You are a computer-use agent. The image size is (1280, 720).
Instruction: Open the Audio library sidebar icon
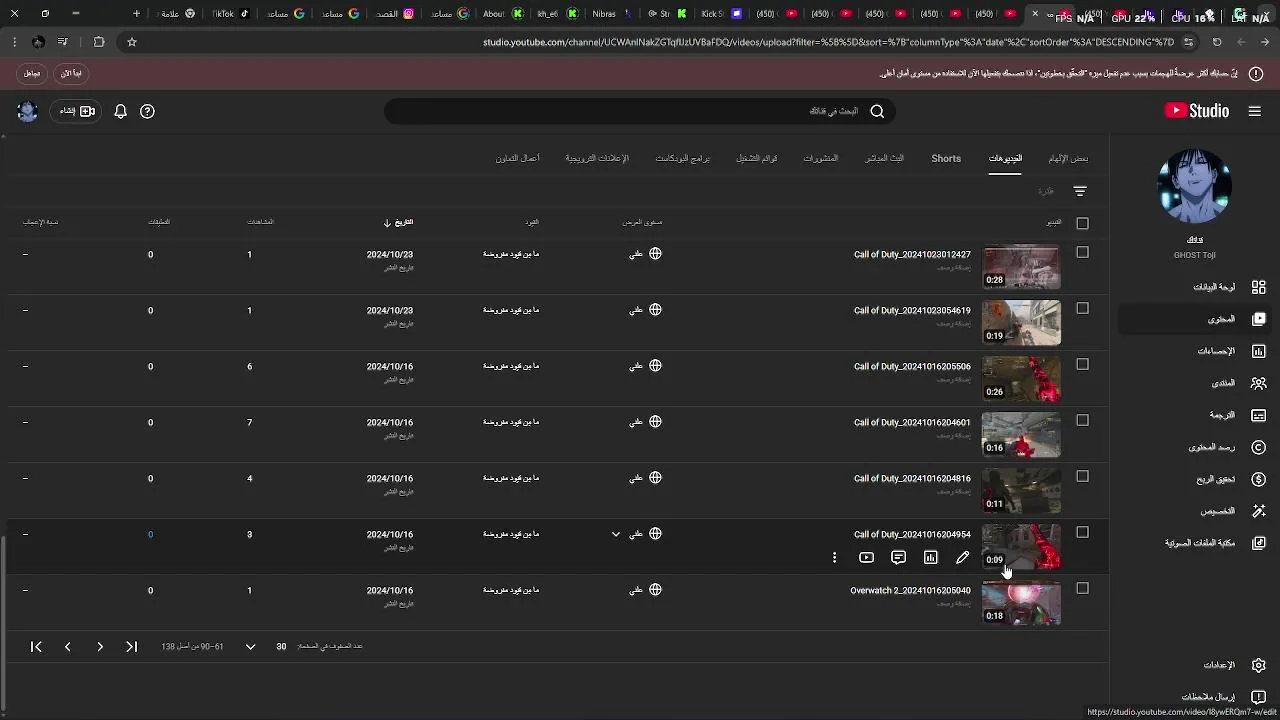[1258, 543]
